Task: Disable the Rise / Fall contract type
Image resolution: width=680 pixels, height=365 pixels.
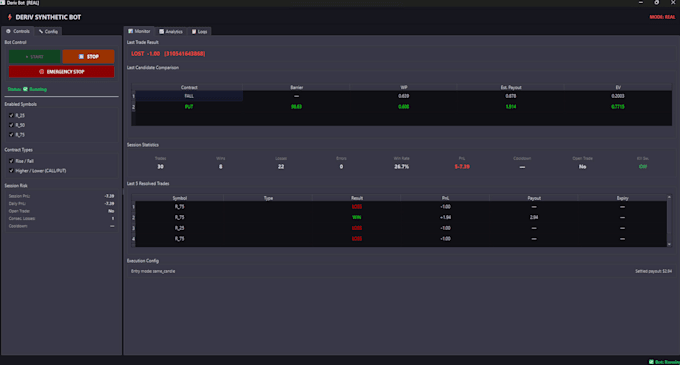Action: coord(11,161)
